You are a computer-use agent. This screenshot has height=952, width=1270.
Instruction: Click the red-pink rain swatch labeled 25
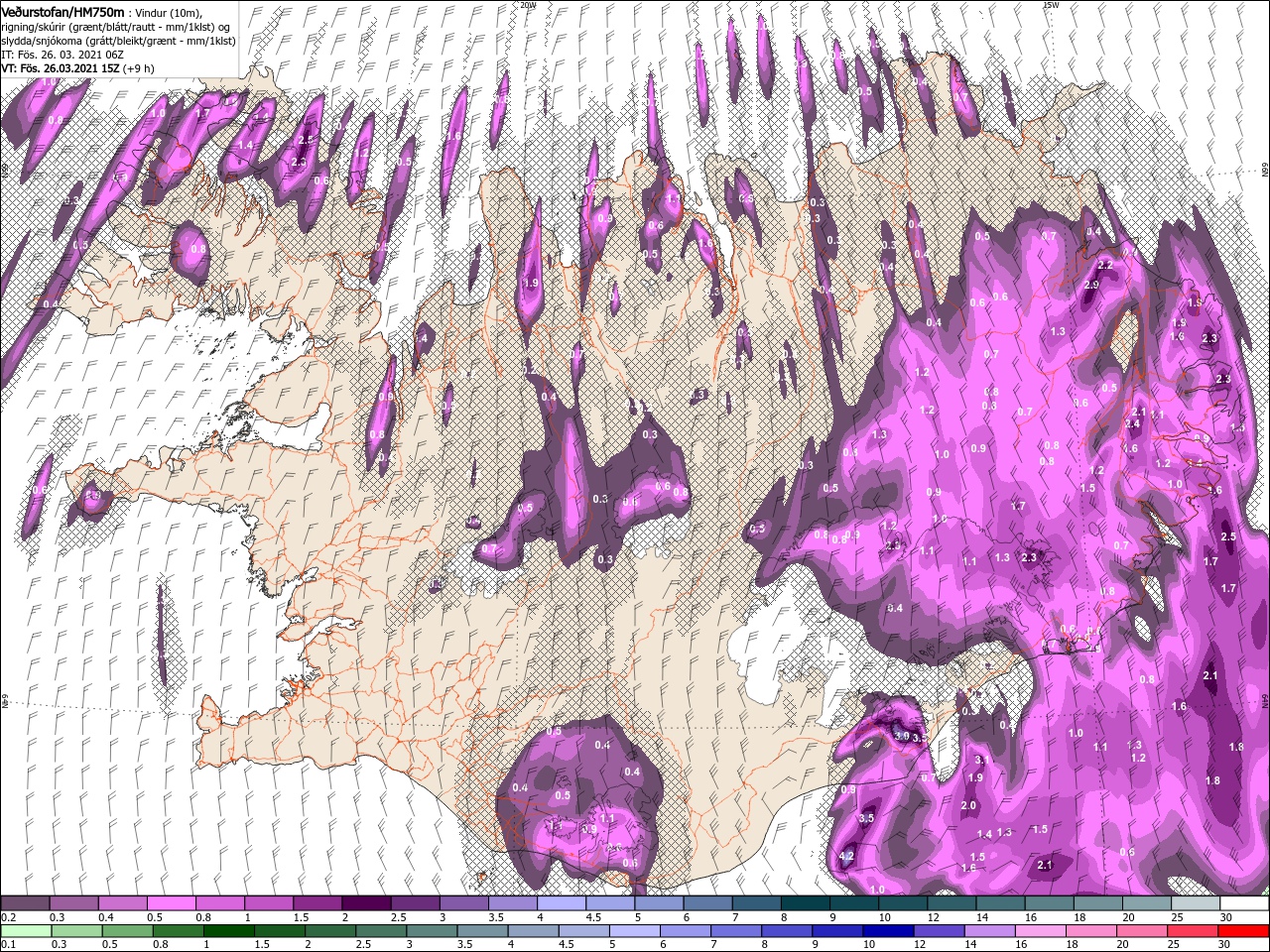tap(1193, 931)
